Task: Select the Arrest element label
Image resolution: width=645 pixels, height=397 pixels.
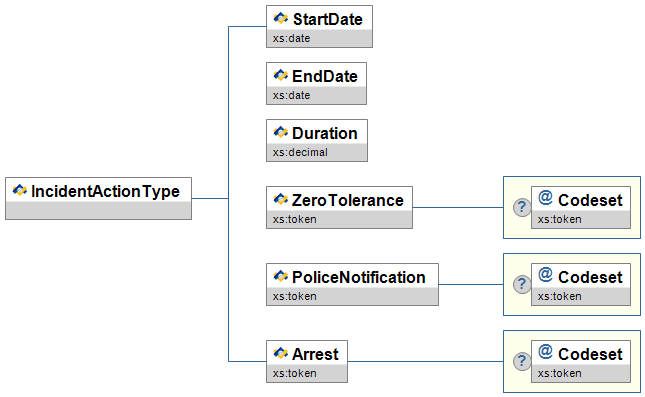Action: pos(315,354)
